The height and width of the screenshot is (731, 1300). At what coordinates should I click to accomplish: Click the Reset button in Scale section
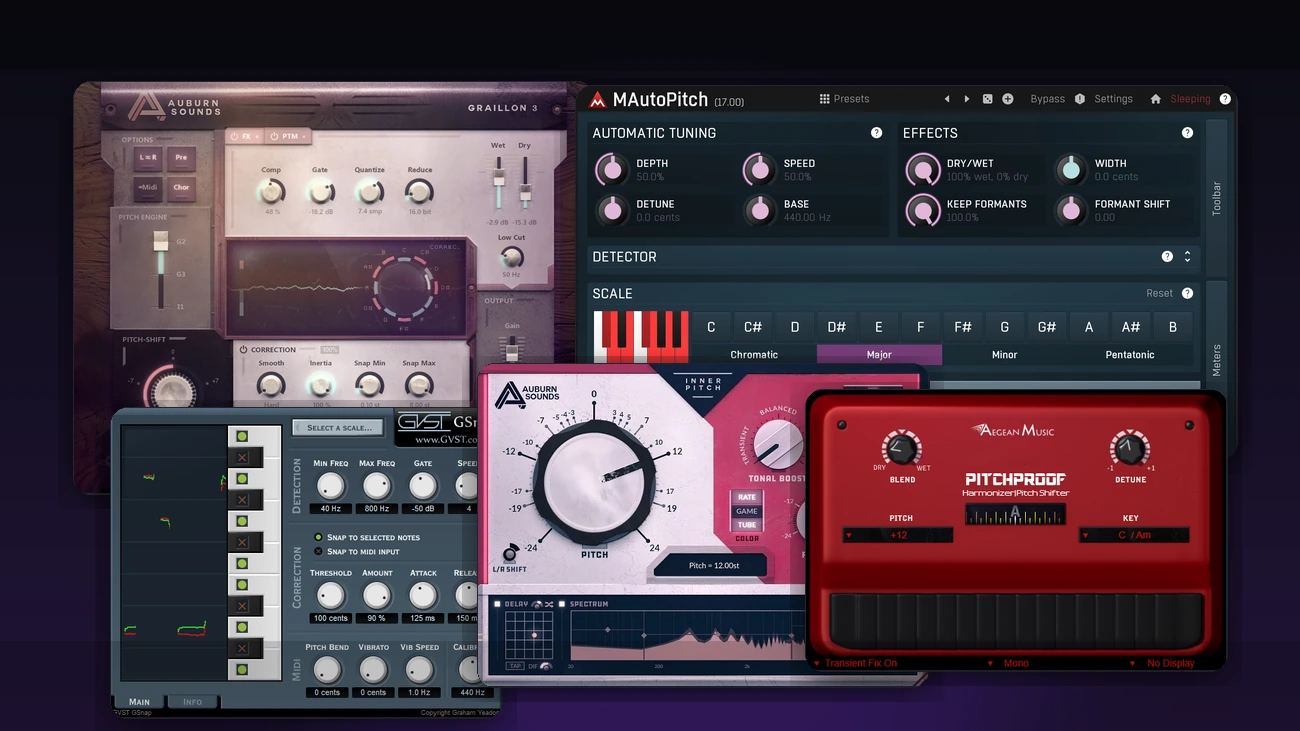point(1159,293)
